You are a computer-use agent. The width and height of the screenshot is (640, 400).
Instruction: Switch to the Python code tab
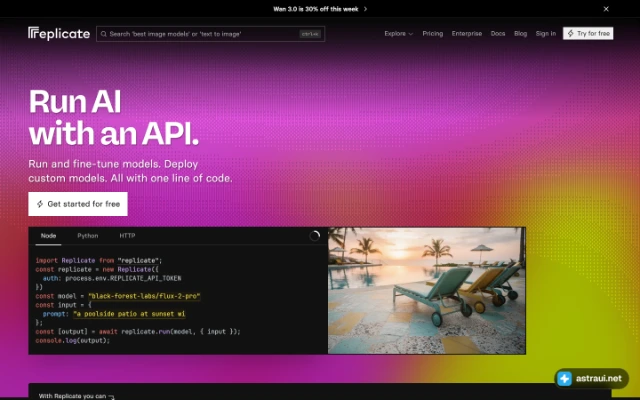coord(88,236)
